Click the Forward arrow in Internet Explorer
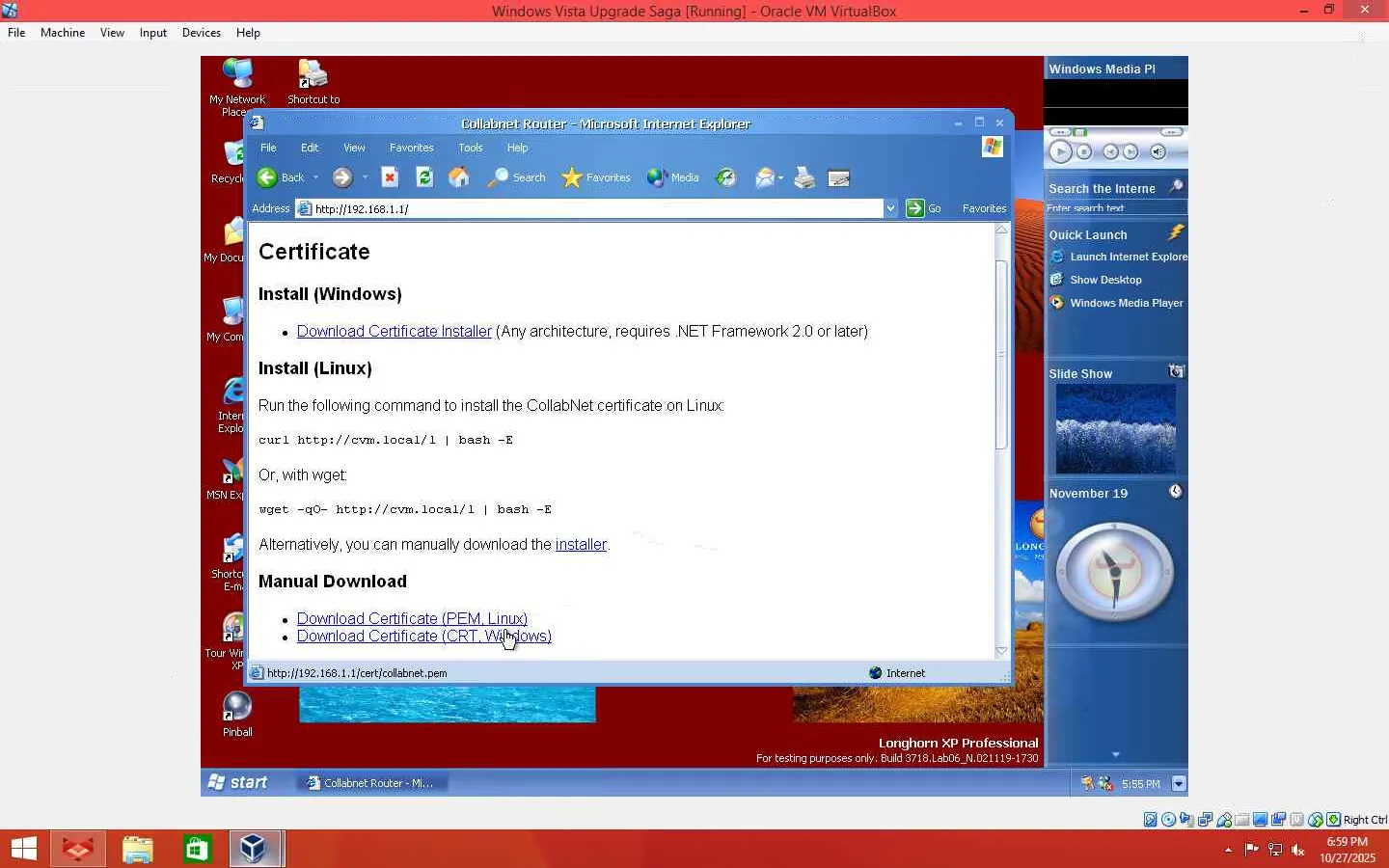Image resolution: width=1389 pixels, height=868 pixels. [342, 177]
